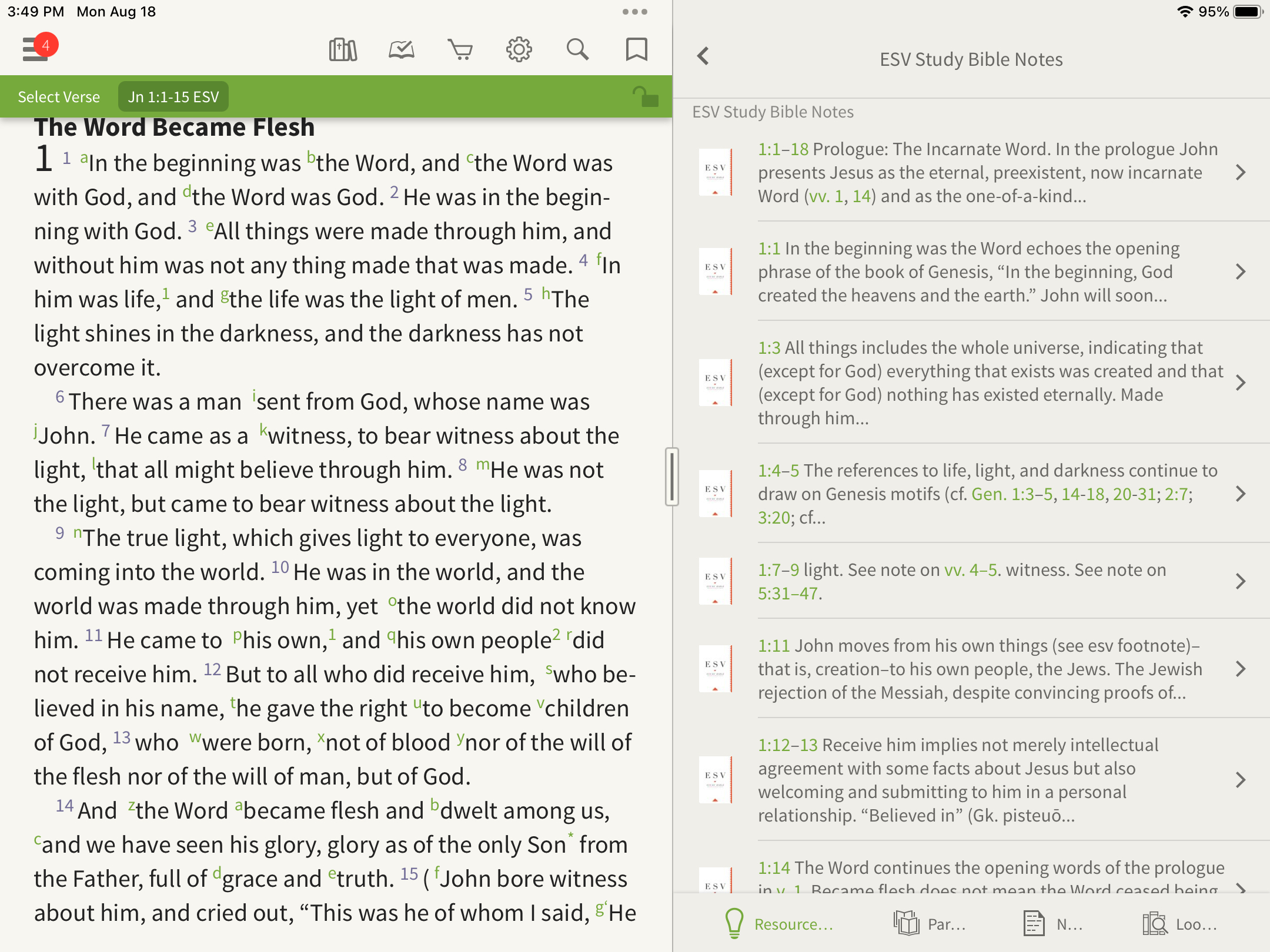Tap the Select Verse button

(x=59, y=96)
